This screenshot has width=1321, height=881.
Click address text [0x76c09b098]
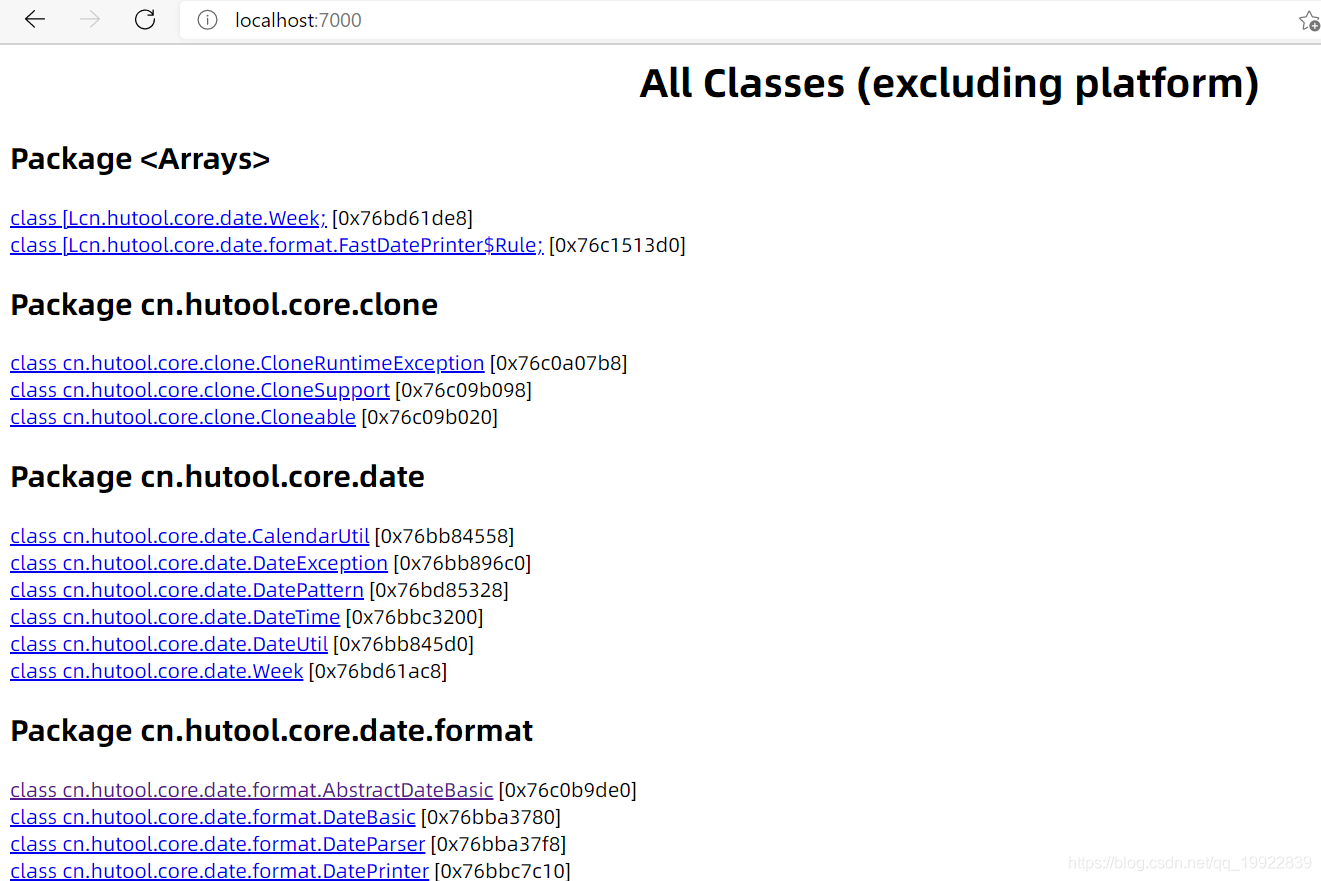463,390
